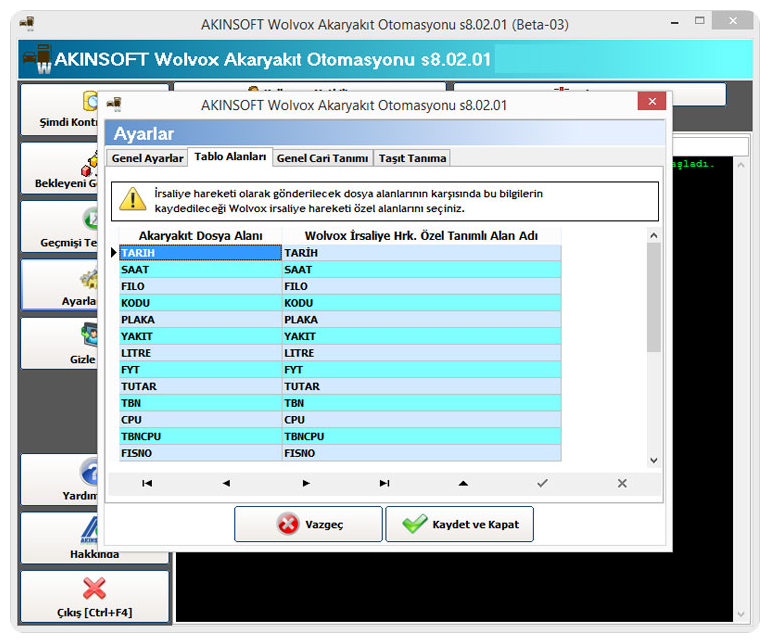Select LITRE cell in Wolvox column

pos(422,353)
